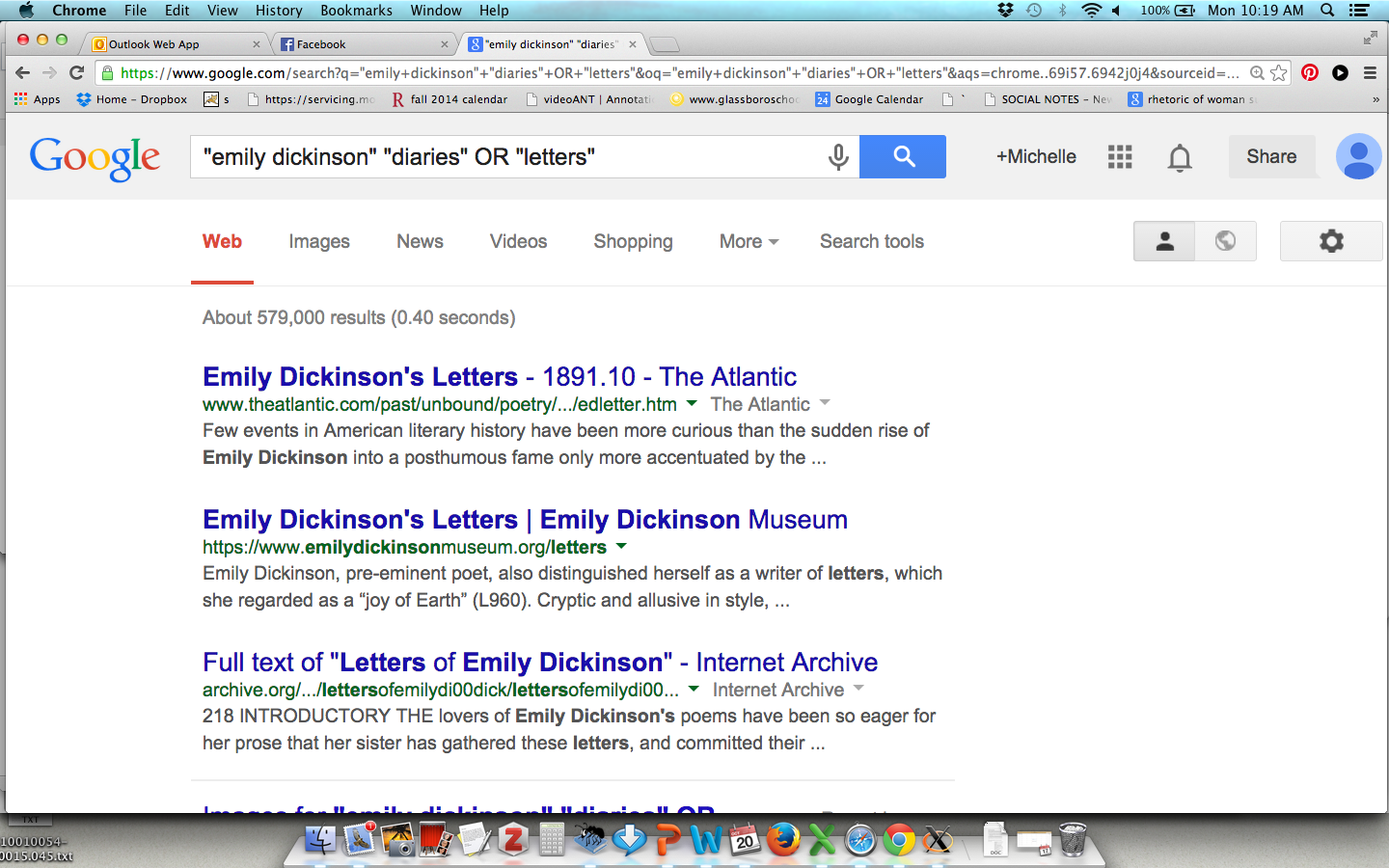The height and width of the screenshot is (868, 1389).
Task: Expand Internet Archive source info arrow
Action: click(x=858, y=689)
